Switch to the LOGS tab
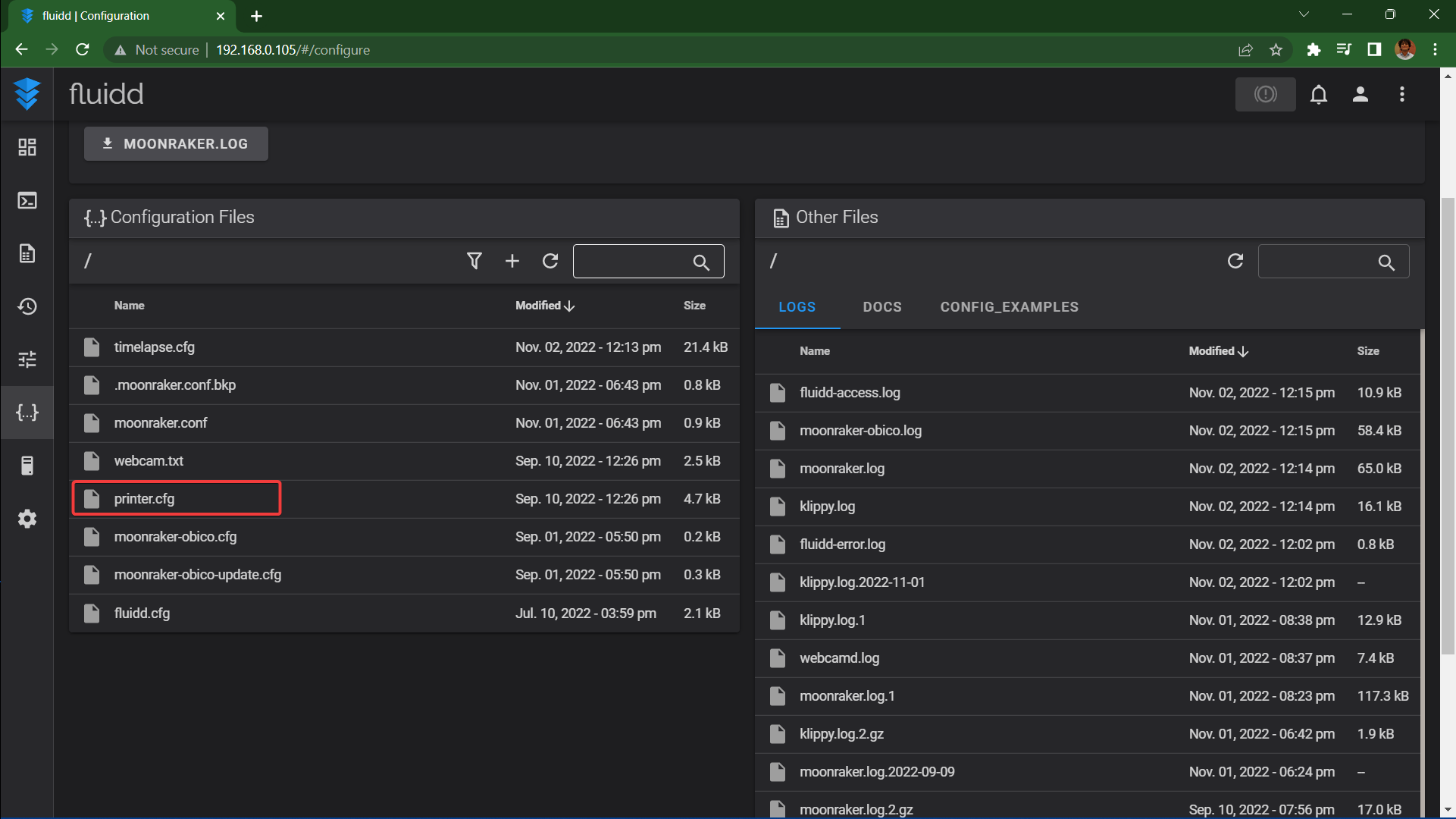The height and width of the screenshot is (819, 1456). (x=797, y=307)
